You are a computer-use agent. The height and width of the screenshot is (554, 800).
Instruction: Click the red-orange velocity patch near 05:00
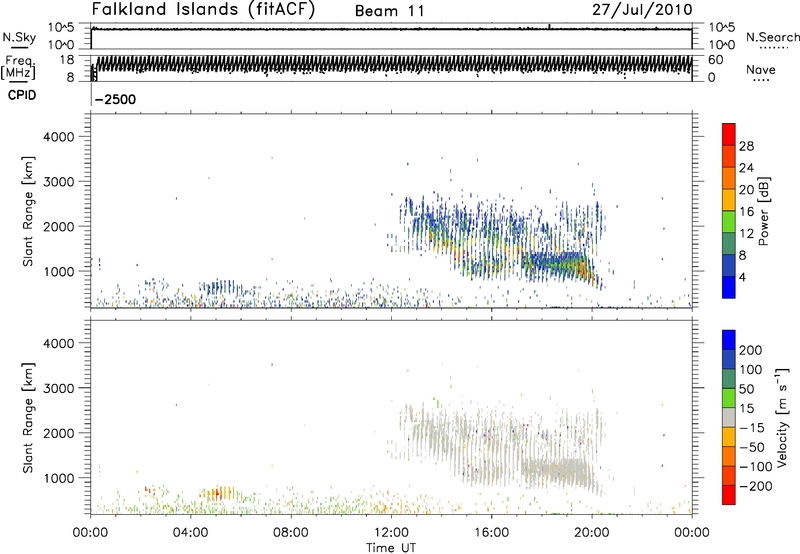click(218, 493)
